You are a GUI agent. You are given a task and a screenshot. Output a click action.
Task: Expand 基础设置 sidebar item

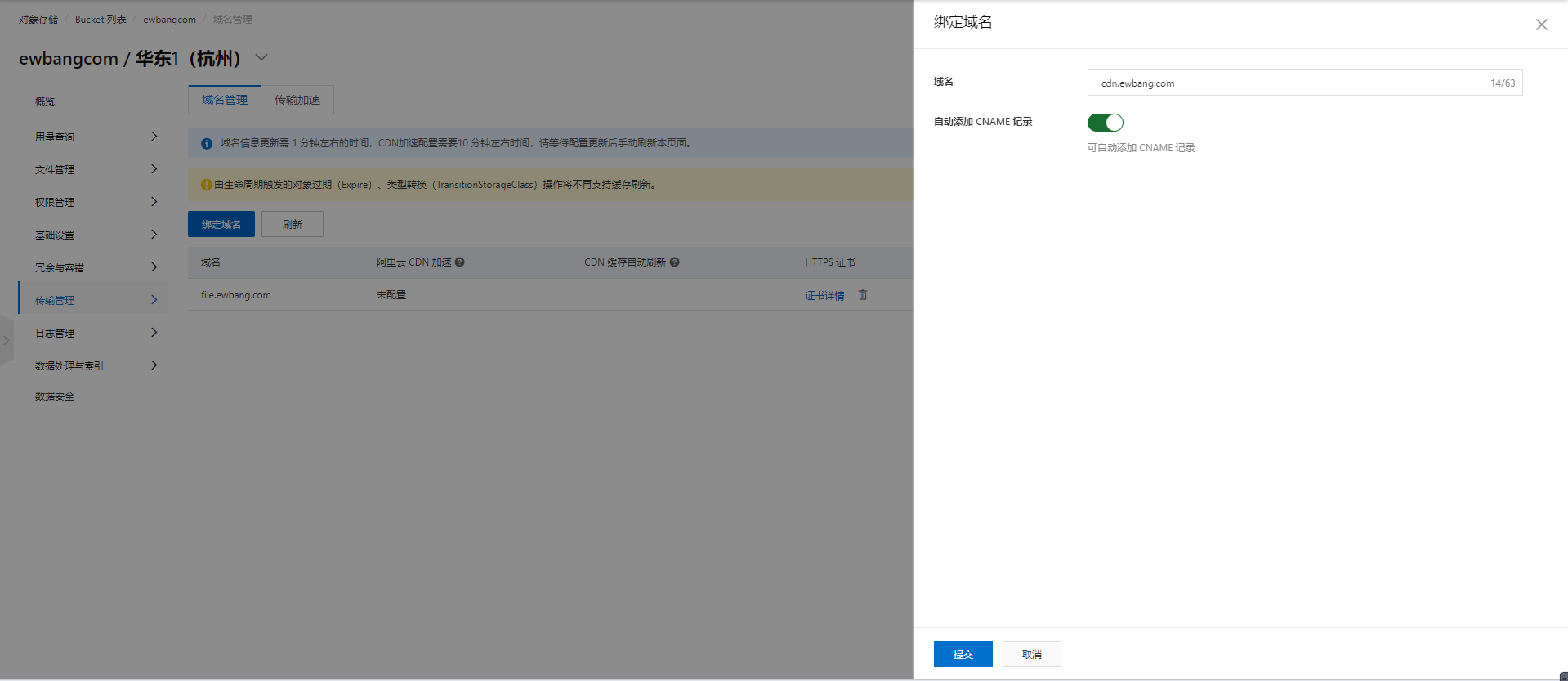pyautogui.click(x=92, y=235)
